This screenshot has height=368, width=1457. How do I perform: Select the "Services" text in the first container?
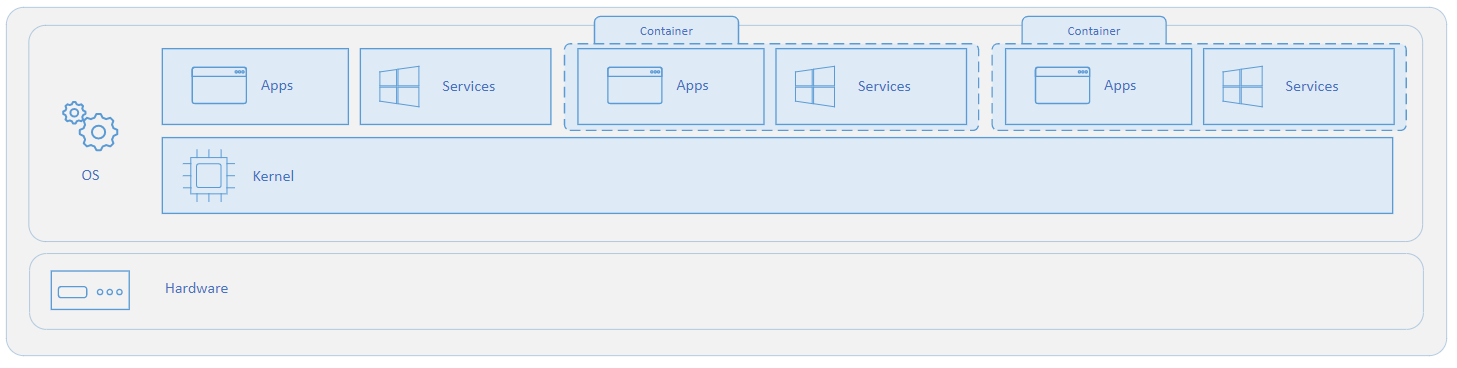(x=884, y=86)
